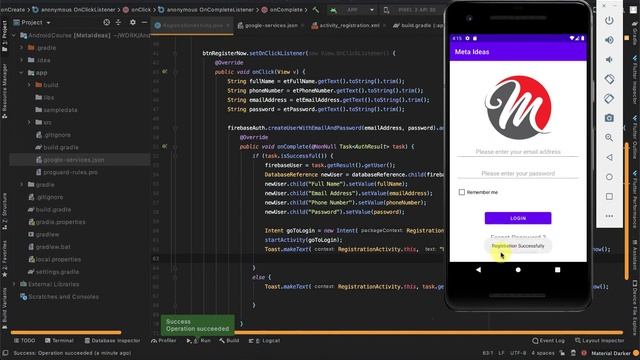The width and height of the screenshot is (640, 360).
Task: Click the UTF-8 encoding status bar entry
Action: click(518, 353)
